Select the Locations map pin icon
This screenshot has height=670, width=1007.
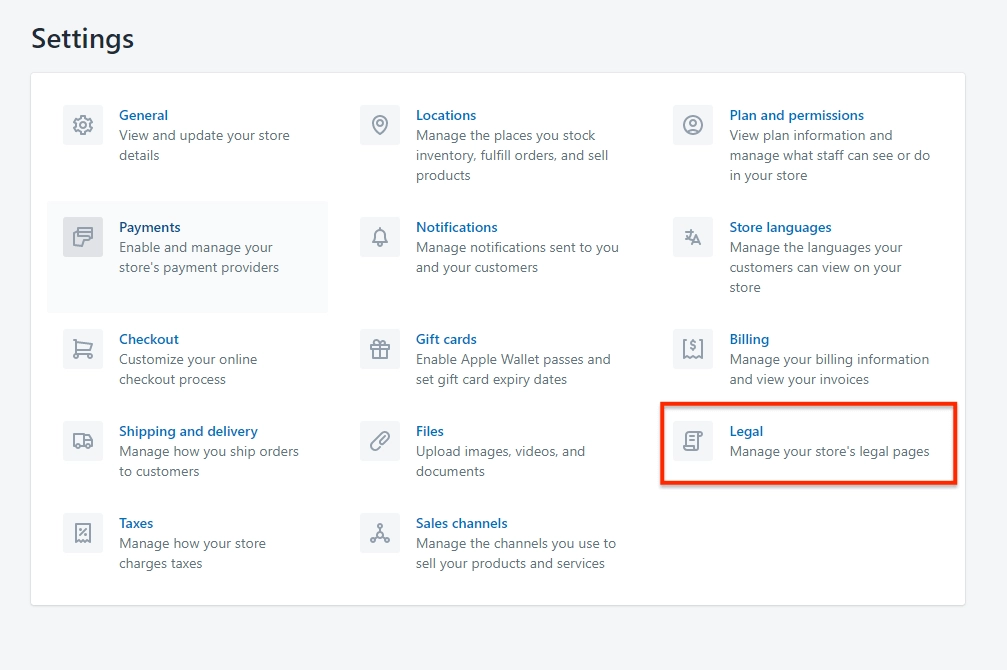point(380,125)
